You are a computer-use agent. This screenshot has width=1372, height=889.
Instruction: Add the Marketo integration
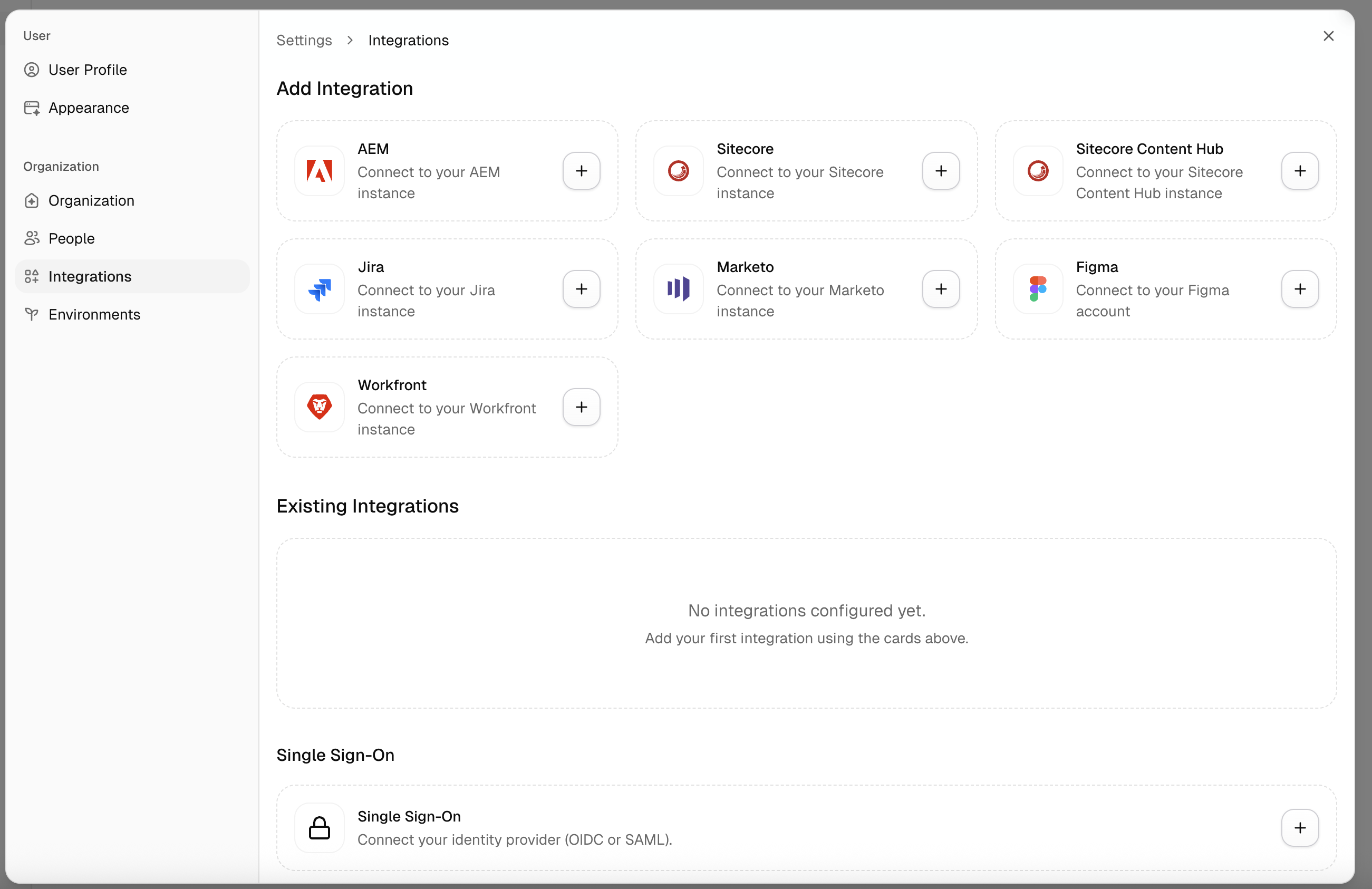[x=940, y=289]
